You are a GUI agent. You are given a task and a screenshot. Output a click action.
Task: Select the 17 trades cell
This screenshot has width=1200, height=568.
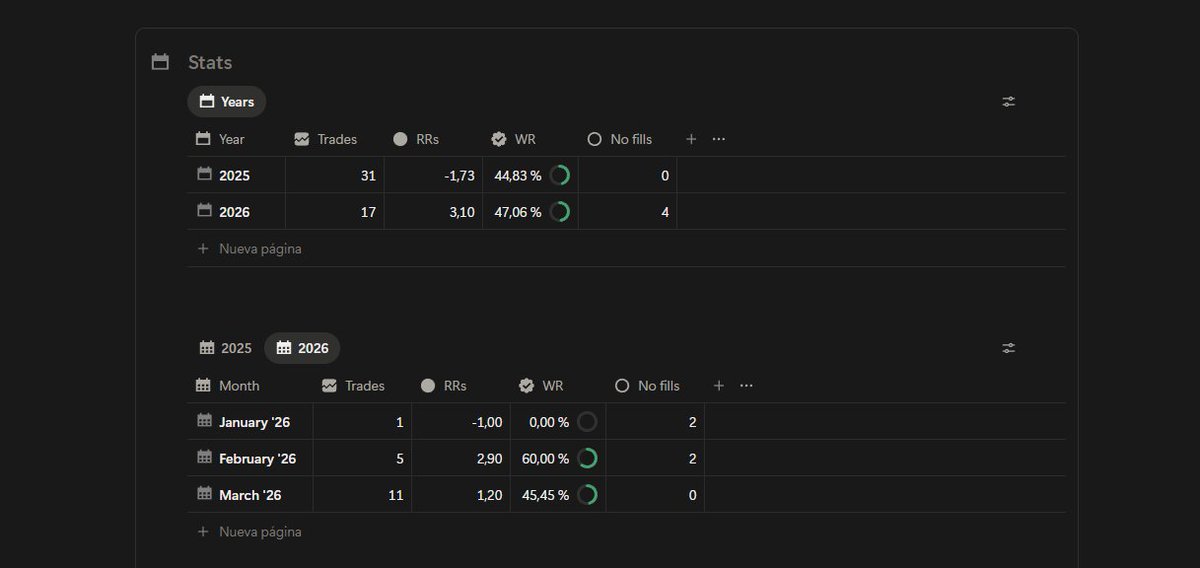[x=335, y=212]
